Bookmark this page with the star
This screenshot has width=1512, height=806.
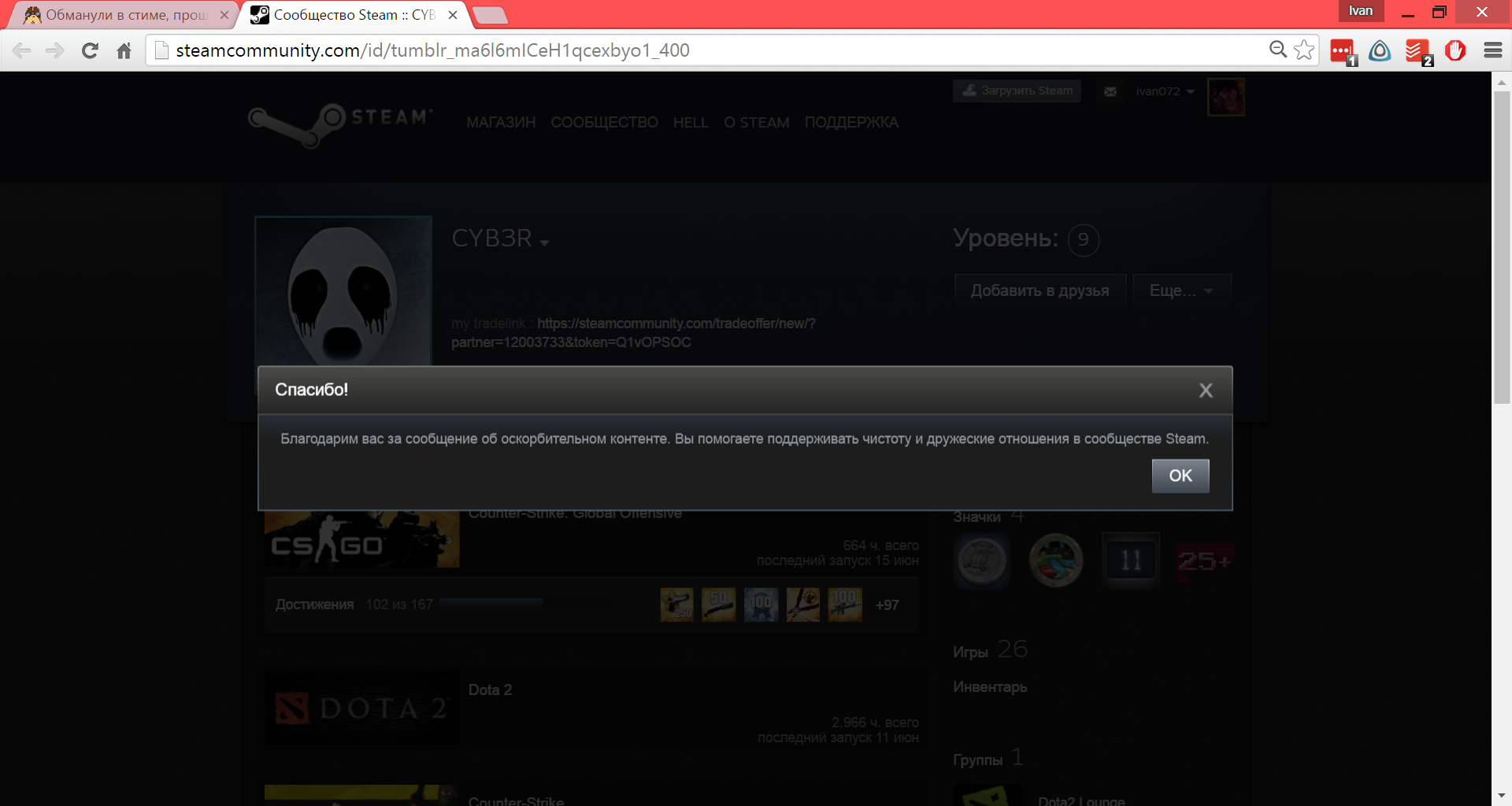click(1304, 50)
